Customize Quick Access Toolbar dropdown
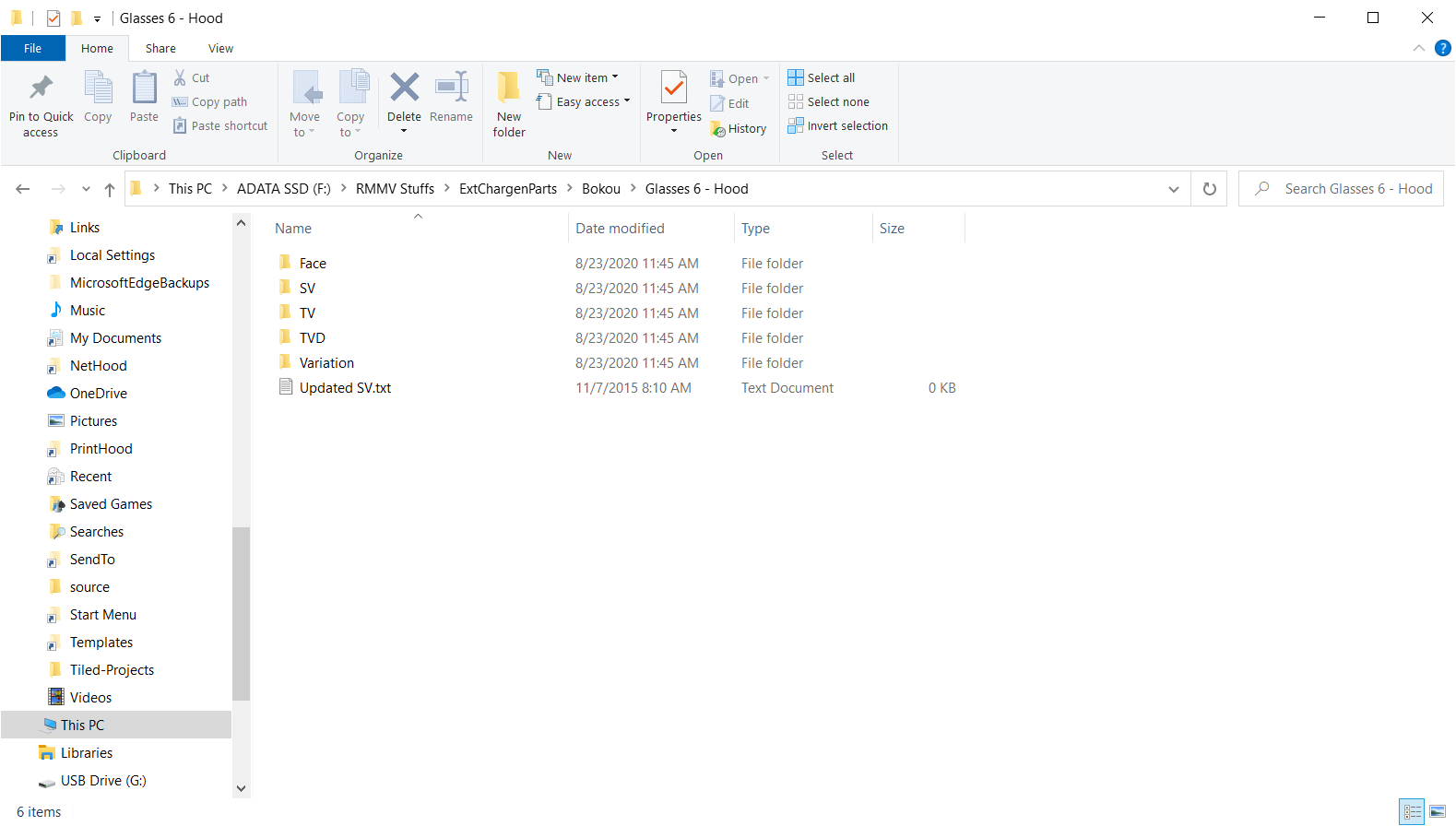Viewport: 1456px width, 826px height. pos(97,18)
